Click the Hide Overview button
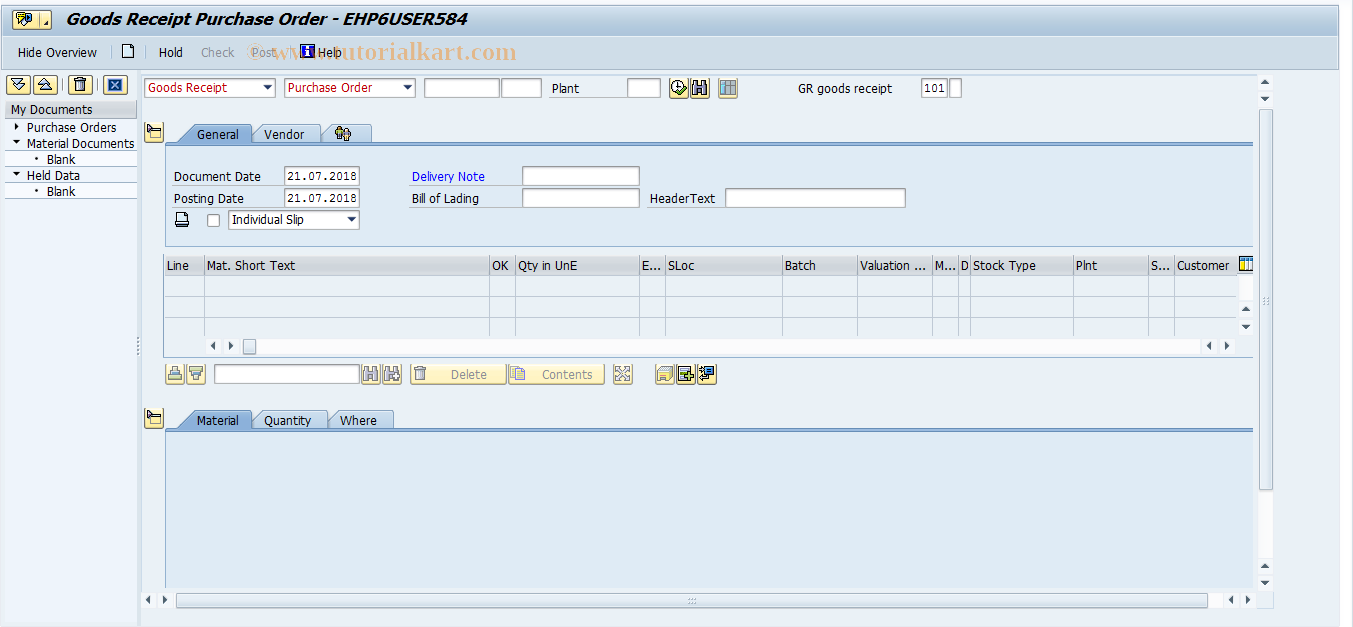 pyautogui.click(x=57, y=52)
